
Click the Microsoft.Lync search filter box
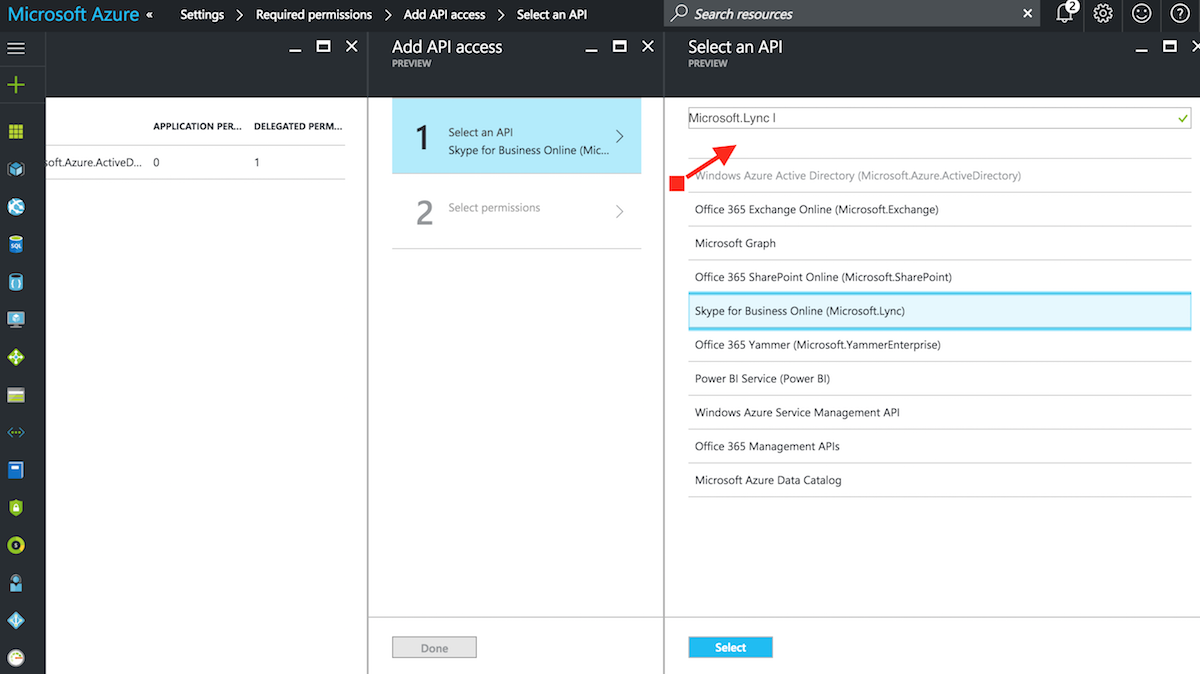click(x=939, y=118)
